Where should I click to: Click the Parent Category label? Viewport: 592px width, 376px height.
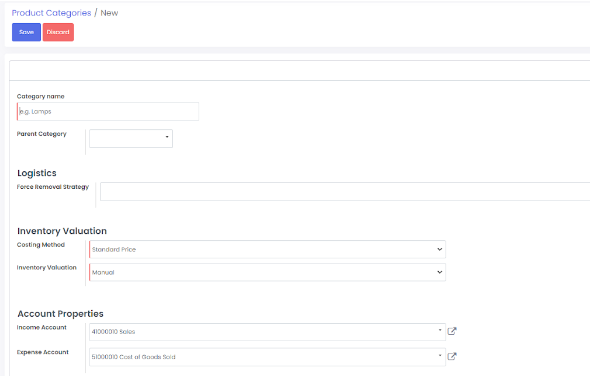42,134
